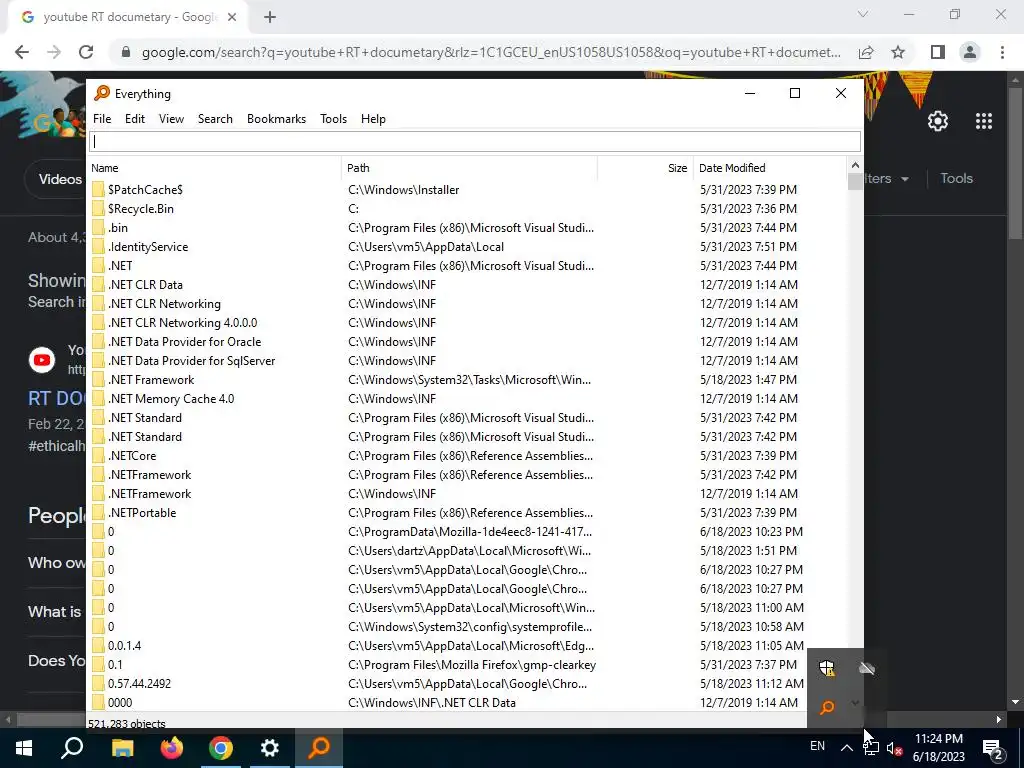1024x768 pixels.
Task: Open Settings from the taskbar
Action: (270, 748)
